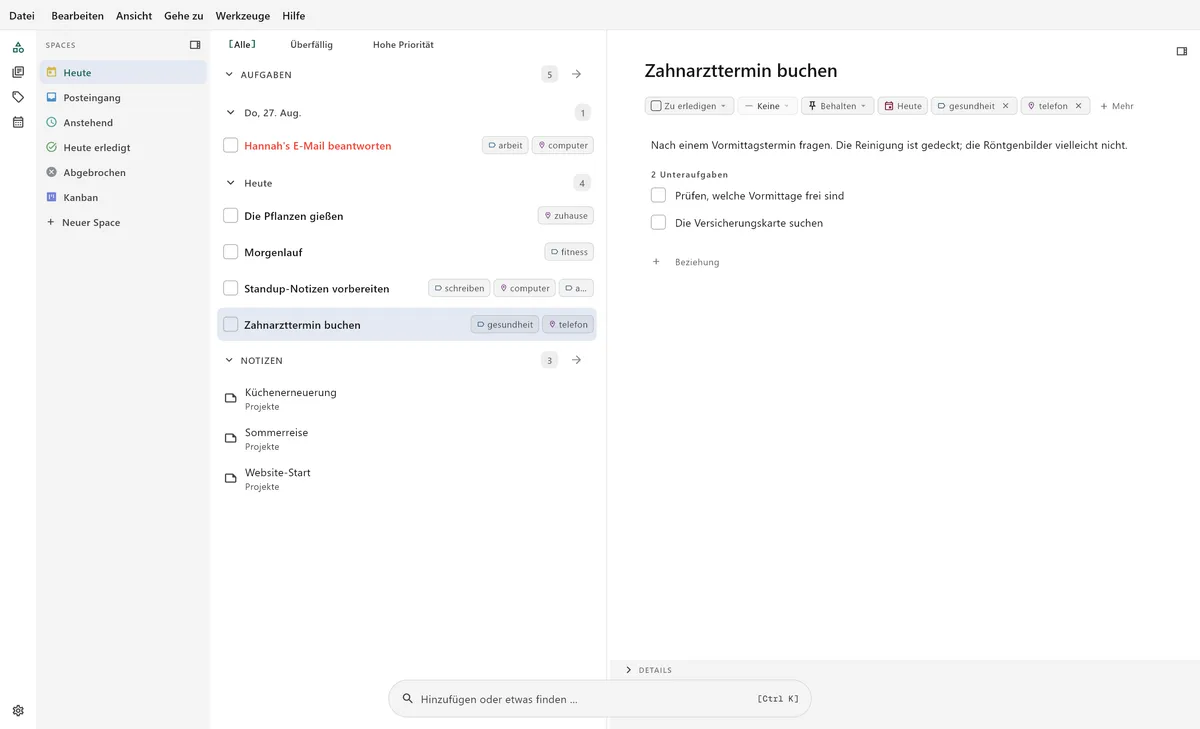Check off Die Pflanzen gießen
1200x729 pixels.
231,216
